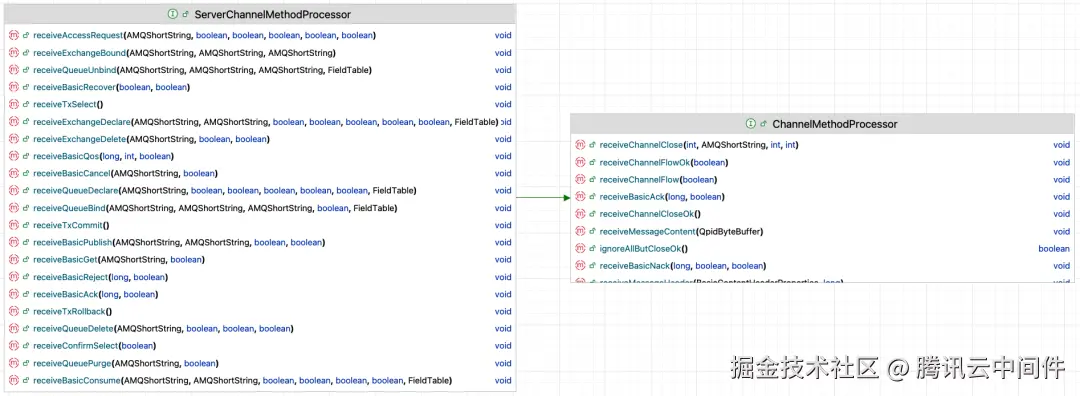Click method icon beside receiveAccessRequest
Image resolution: width=1080 pixels, height=396 pixels.
14,35
